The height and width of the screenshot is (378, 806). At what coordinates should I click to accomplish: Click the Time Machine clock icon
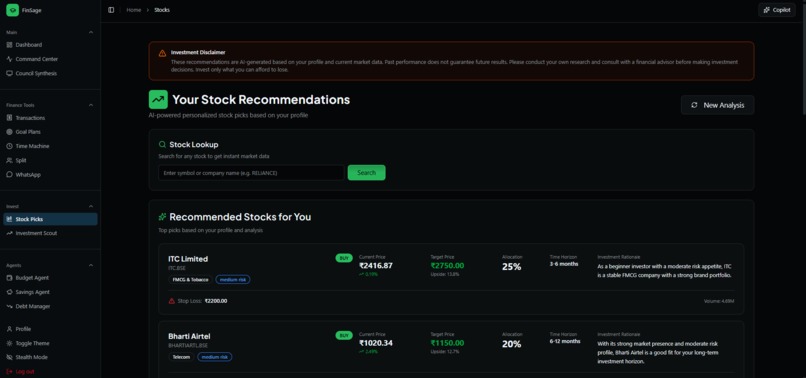click(x=9, y=146)
